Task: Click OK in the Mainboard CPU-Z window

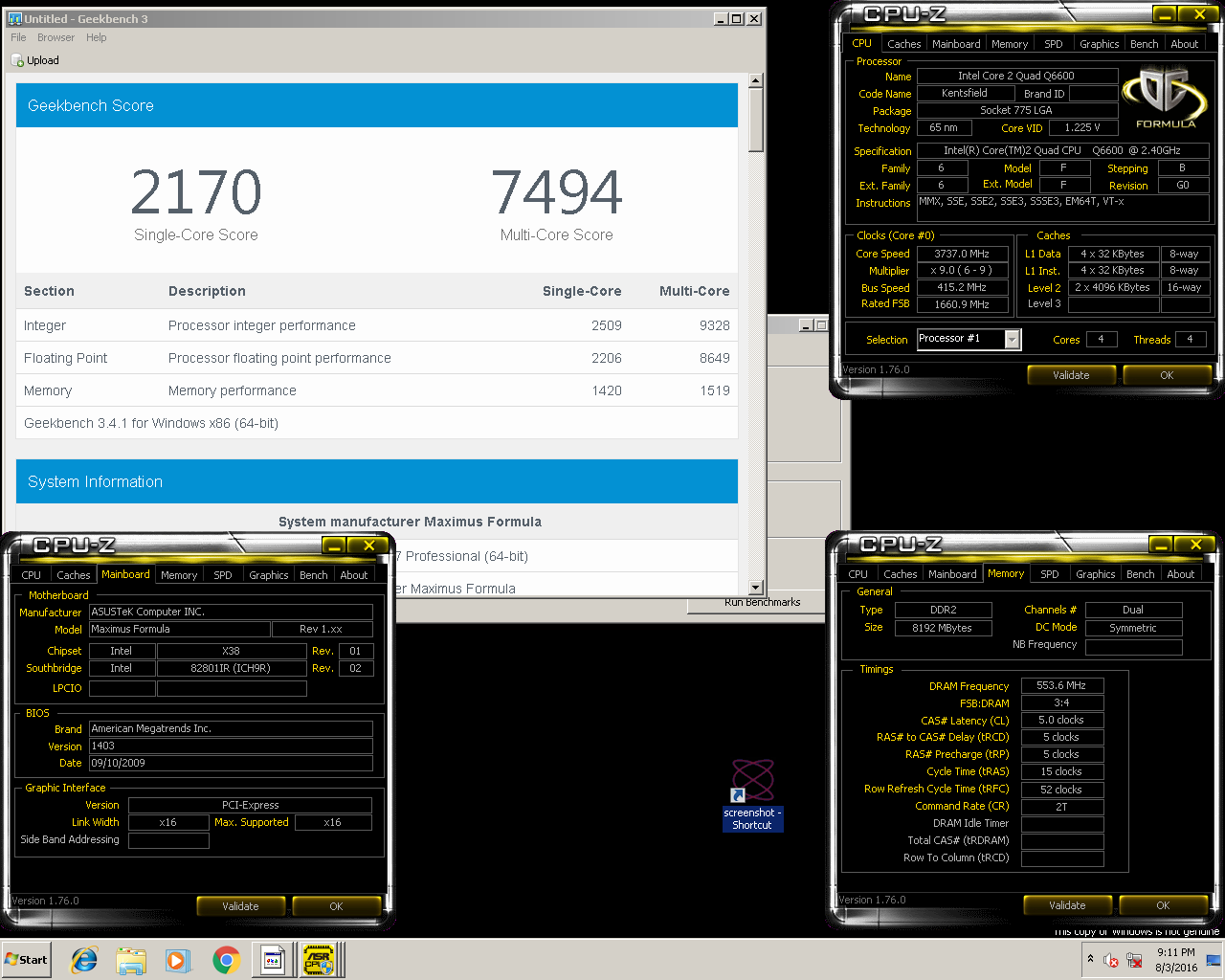Action: pos(336,906)
